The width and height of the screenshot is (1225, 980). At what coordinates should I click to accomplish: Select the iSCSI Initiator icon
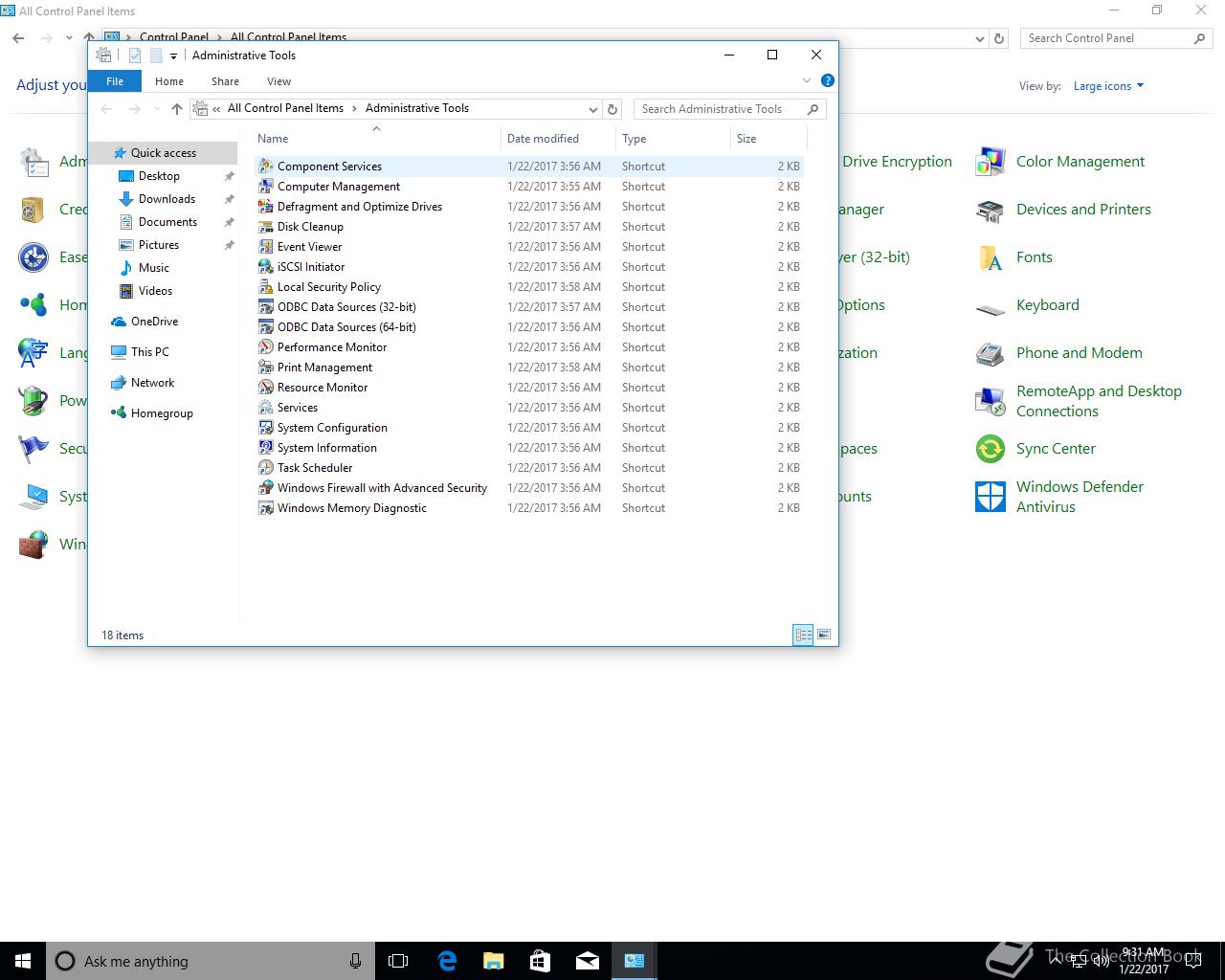click(266, 267)
